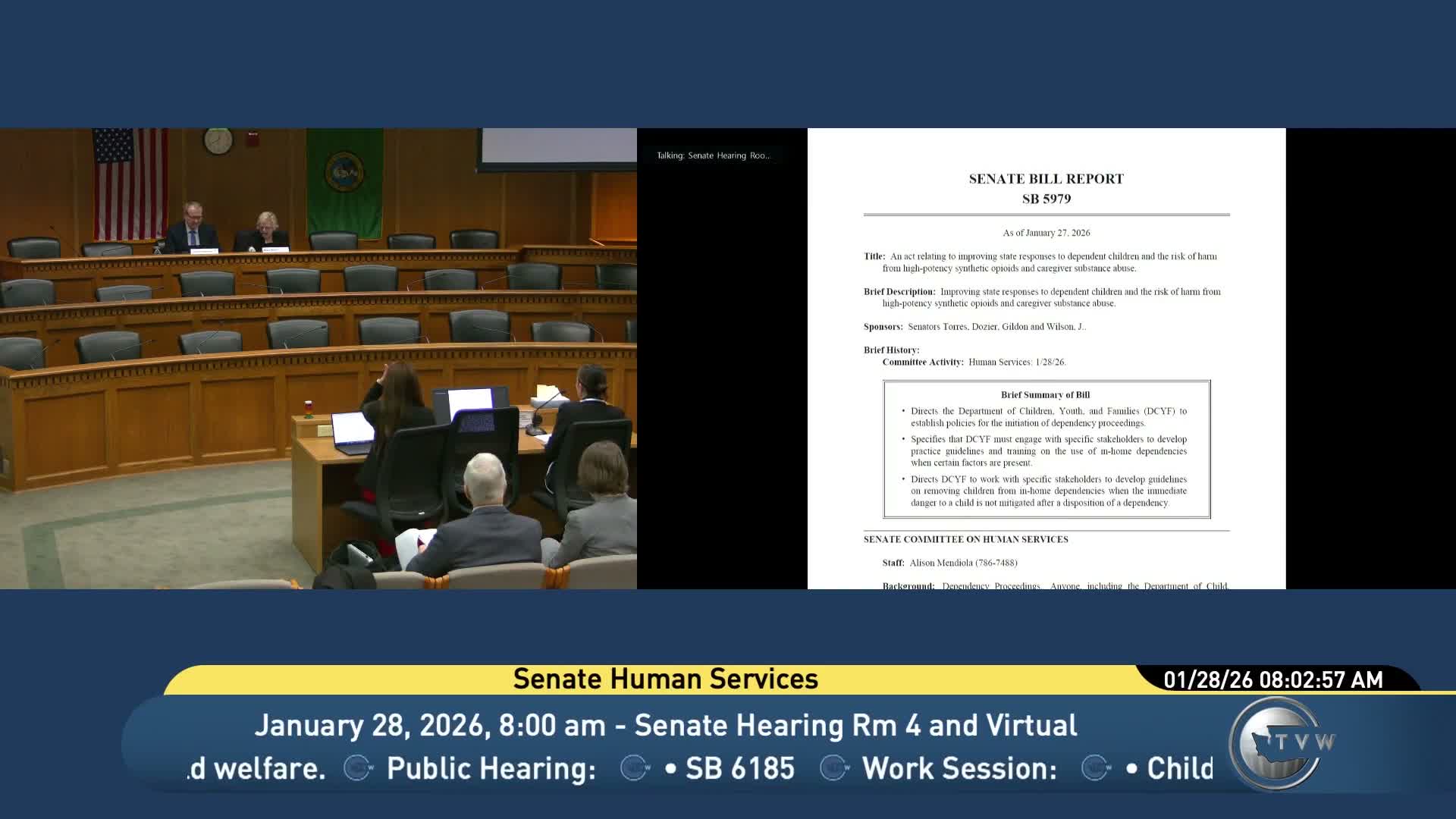This screenshot has height=819, width=1456.
Task: Click the wall clock in hearing room
Action: click(218, 141)
